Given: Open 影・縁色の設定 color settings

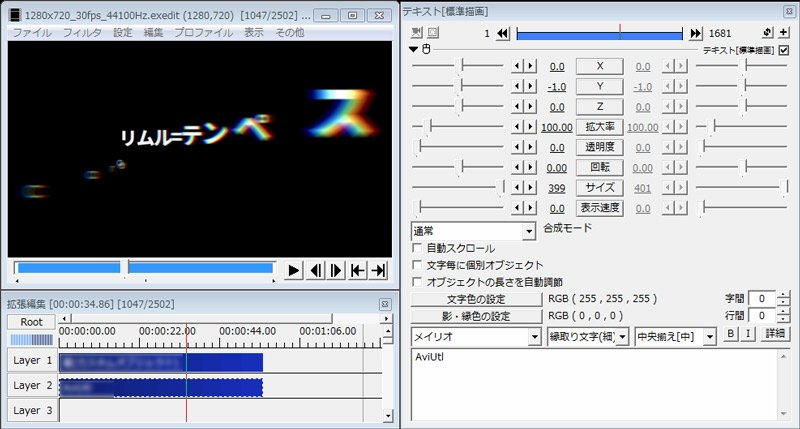Looking at the screenshot, I should pos(476,316).
